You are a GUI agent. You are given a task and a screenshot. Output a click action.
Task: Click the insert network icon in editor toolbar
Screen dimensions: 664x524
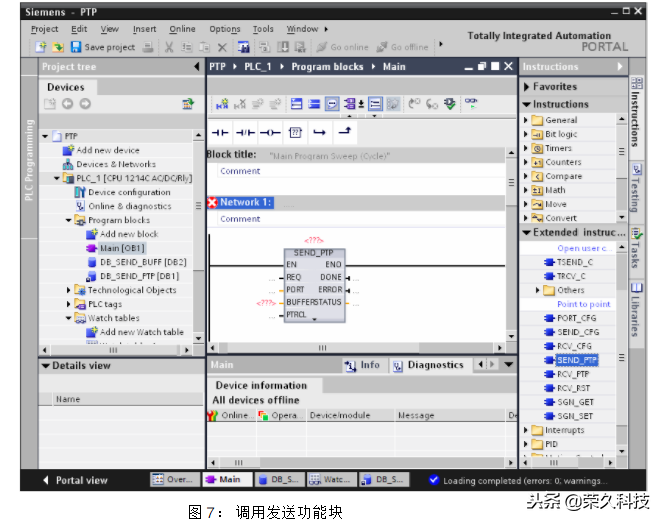222,103
